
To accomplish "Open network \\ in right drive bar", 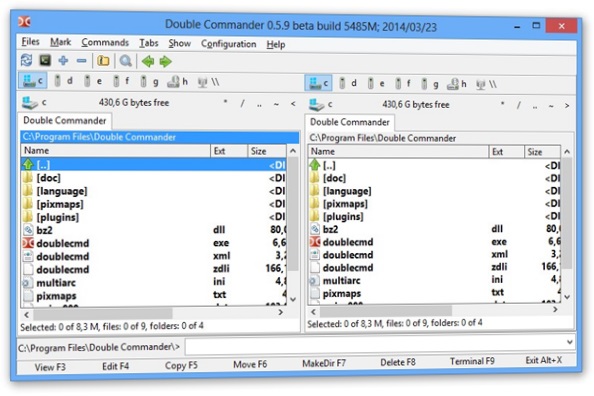I will tap(486, 84).
